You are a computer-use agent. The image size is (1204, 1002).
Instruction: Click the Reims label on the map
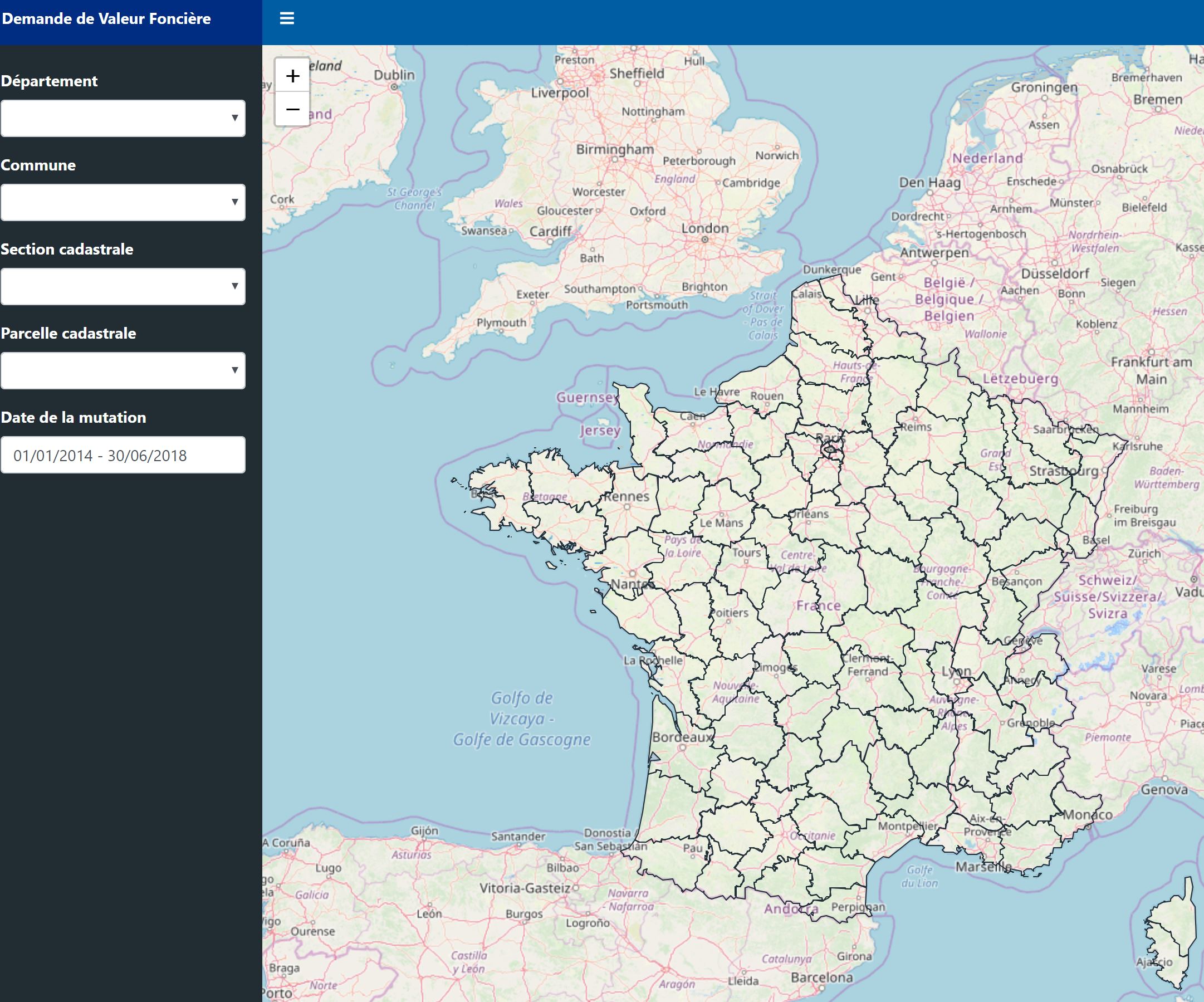pyautogui.click(x=916, y=427)
